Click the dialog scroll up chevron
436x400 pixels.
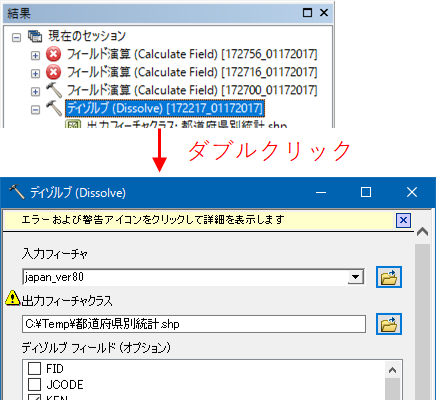pyautogui.click(x=423, y=232)
